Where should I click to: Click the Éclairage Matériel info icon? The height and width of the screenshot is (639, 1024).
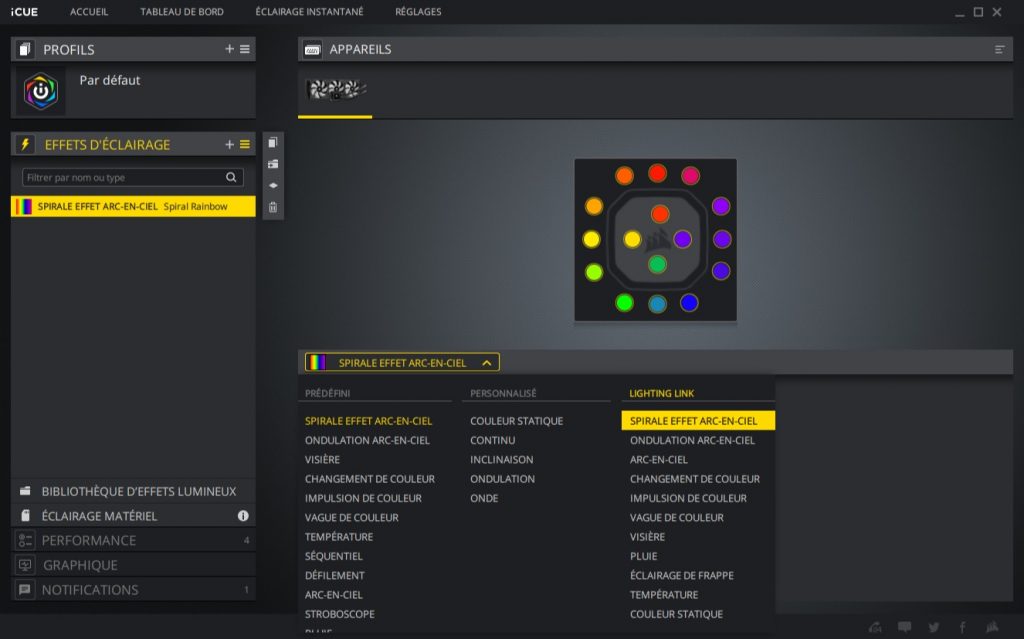click(243, 516)
